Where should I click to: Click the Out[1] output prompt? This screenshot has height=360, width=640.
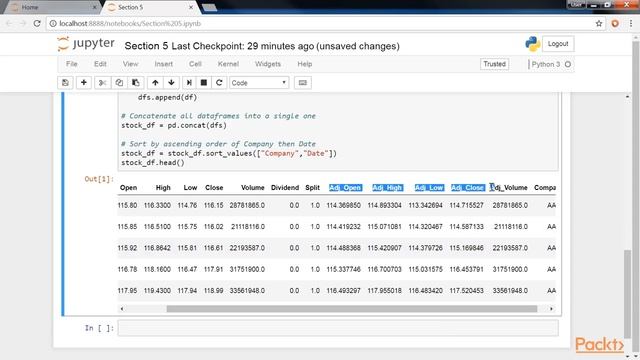[x=99, y=179]
